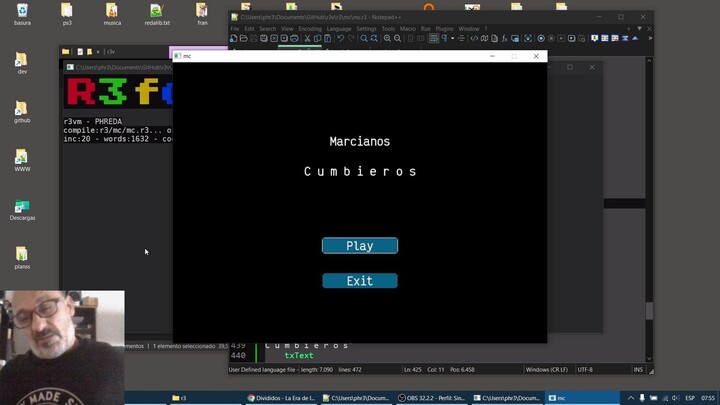
Task: Click Save All icon in Notepad++ toolbar
Action: pyautogui.click(x=264, y=39)
